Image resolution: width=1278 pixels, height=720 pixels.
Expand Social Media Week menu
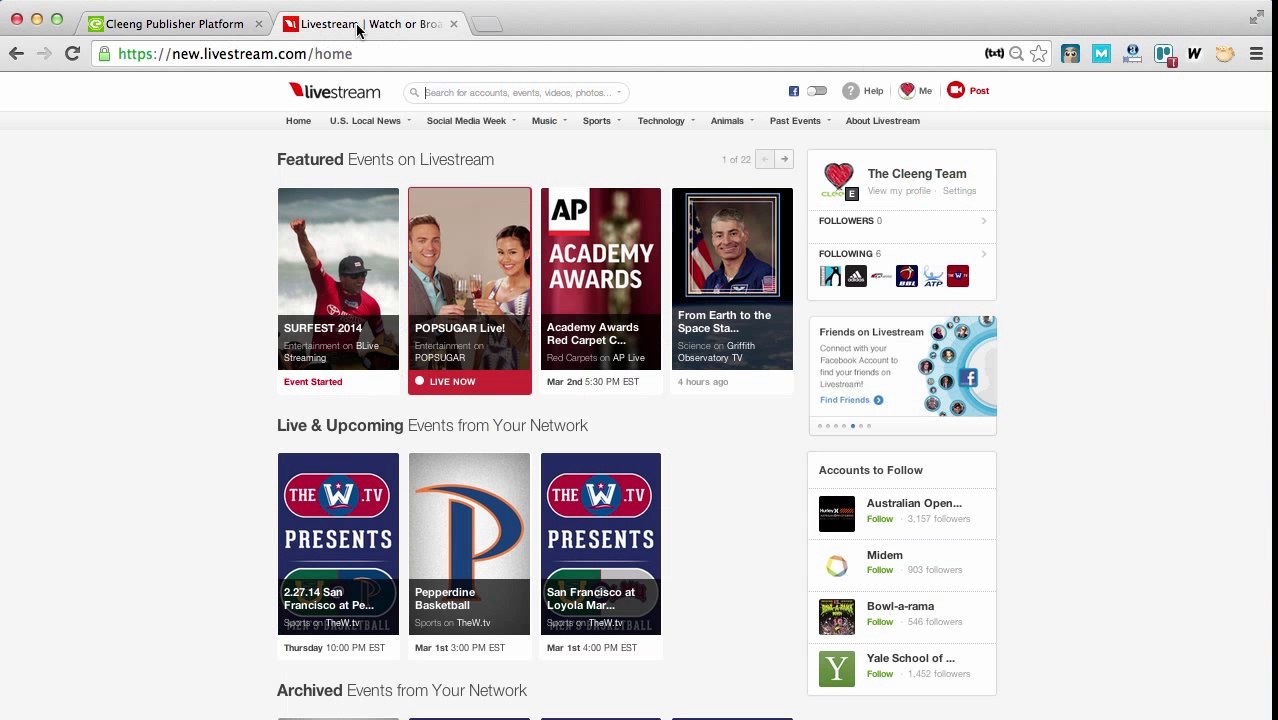pos(471,121)
